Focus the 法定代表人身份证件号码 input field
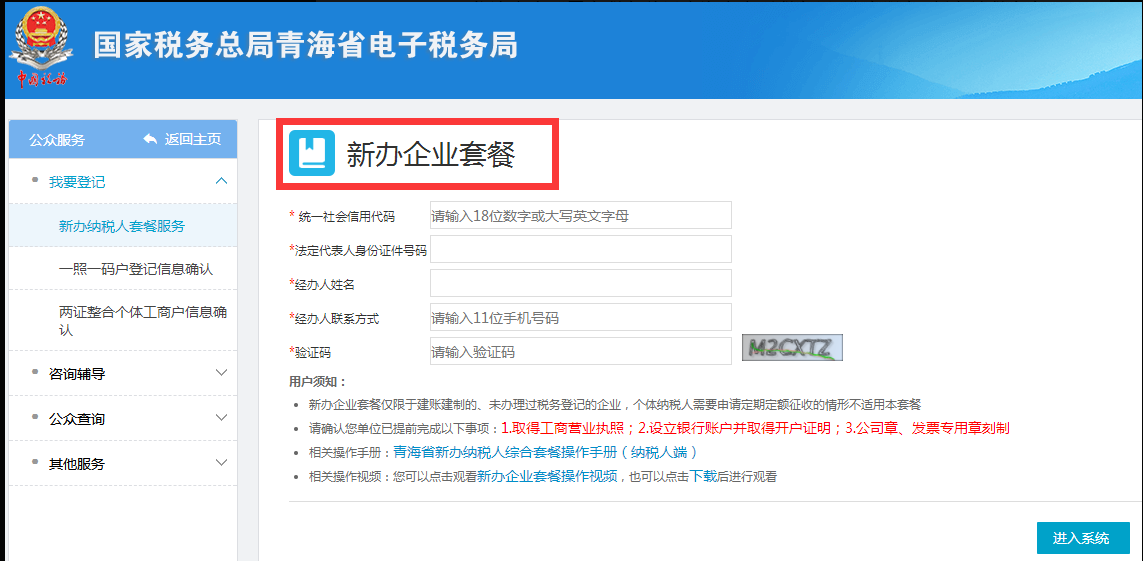The image size is (1143, 561). coord(580,249)
